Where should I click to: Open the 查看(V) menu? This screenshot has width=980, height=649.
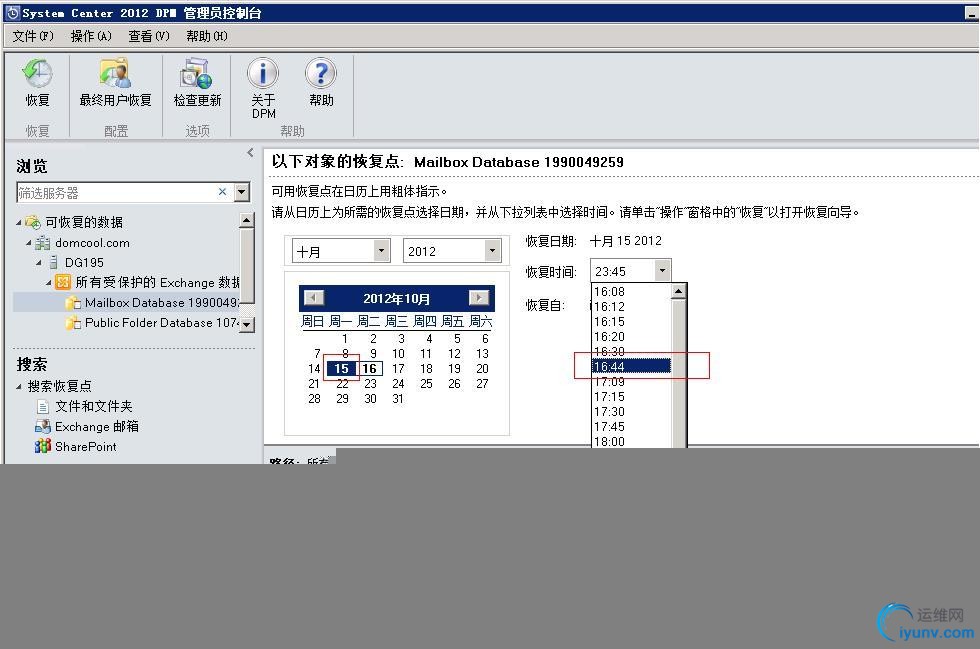pyautogui.click(x=149, y=36)
